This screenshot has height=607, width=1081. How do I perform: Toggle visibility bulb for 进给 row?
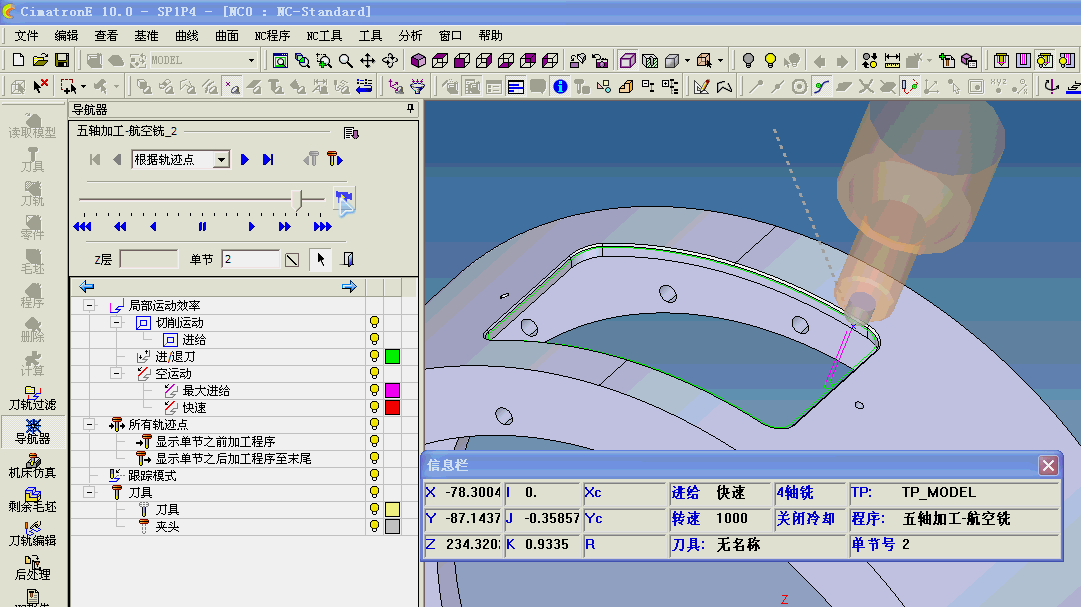374,339
